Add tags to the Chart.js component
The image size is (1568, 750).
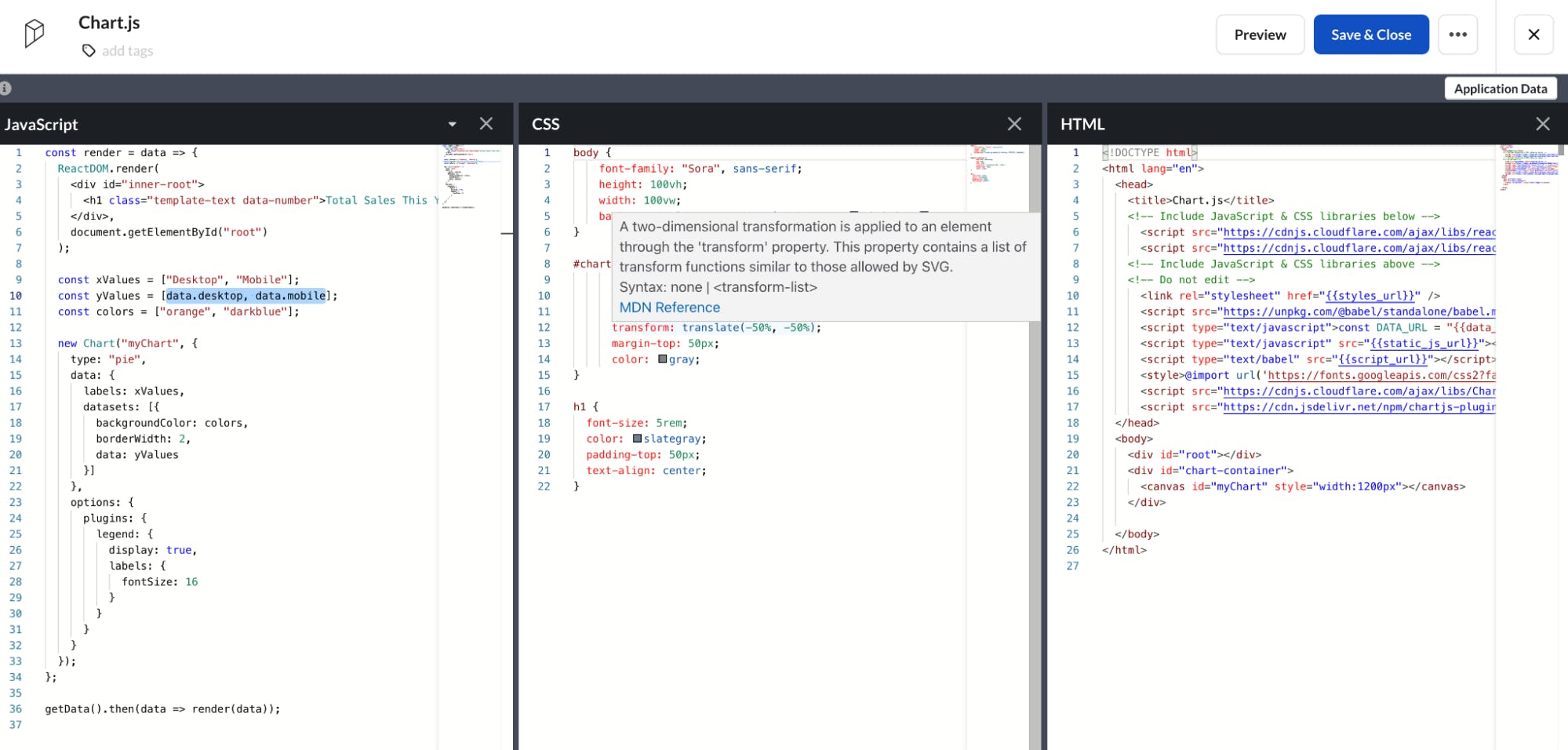click(127, 51)
